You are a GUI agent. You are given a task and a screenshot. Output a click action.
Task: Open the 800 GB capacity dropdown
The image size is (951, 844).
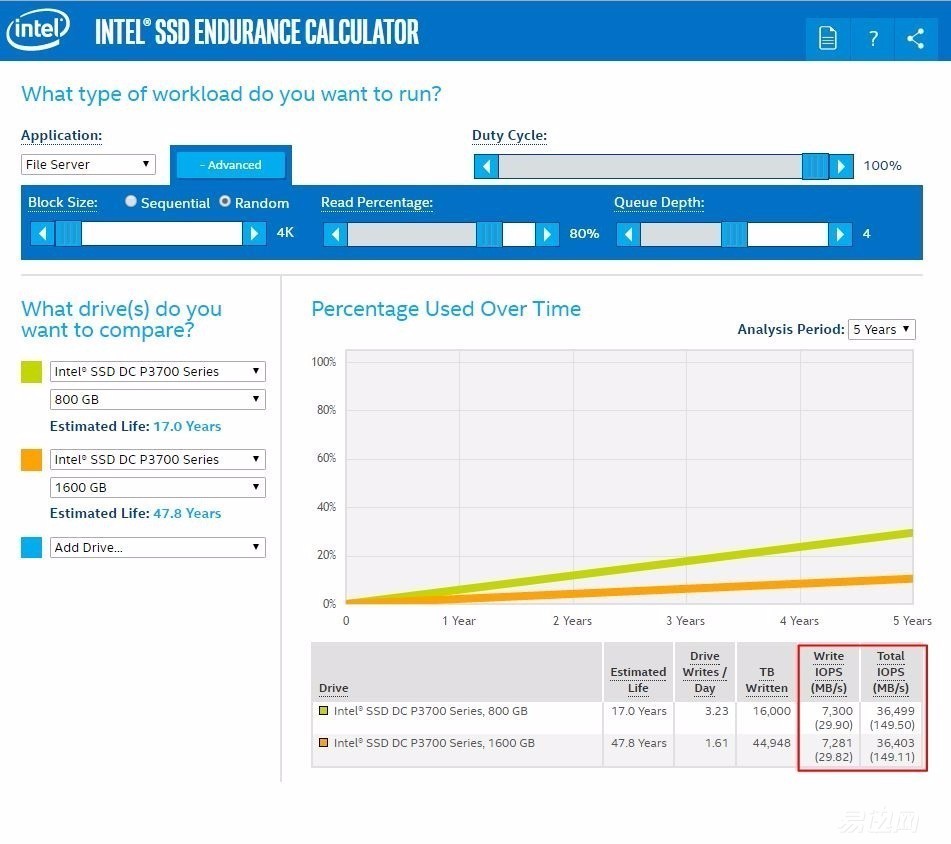point(158,399)
